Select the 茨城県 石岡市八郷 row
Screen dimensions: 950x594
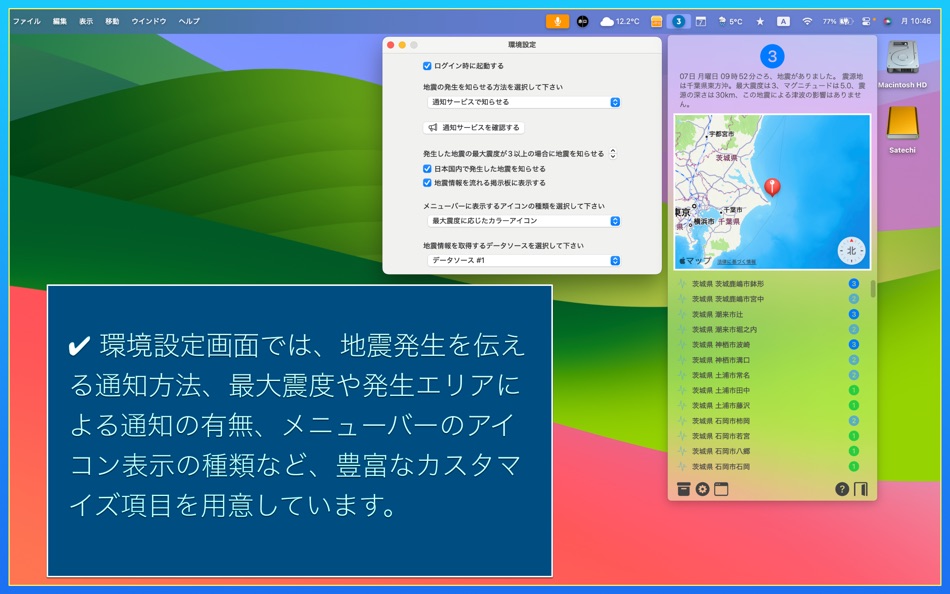[x=768, y=451]
